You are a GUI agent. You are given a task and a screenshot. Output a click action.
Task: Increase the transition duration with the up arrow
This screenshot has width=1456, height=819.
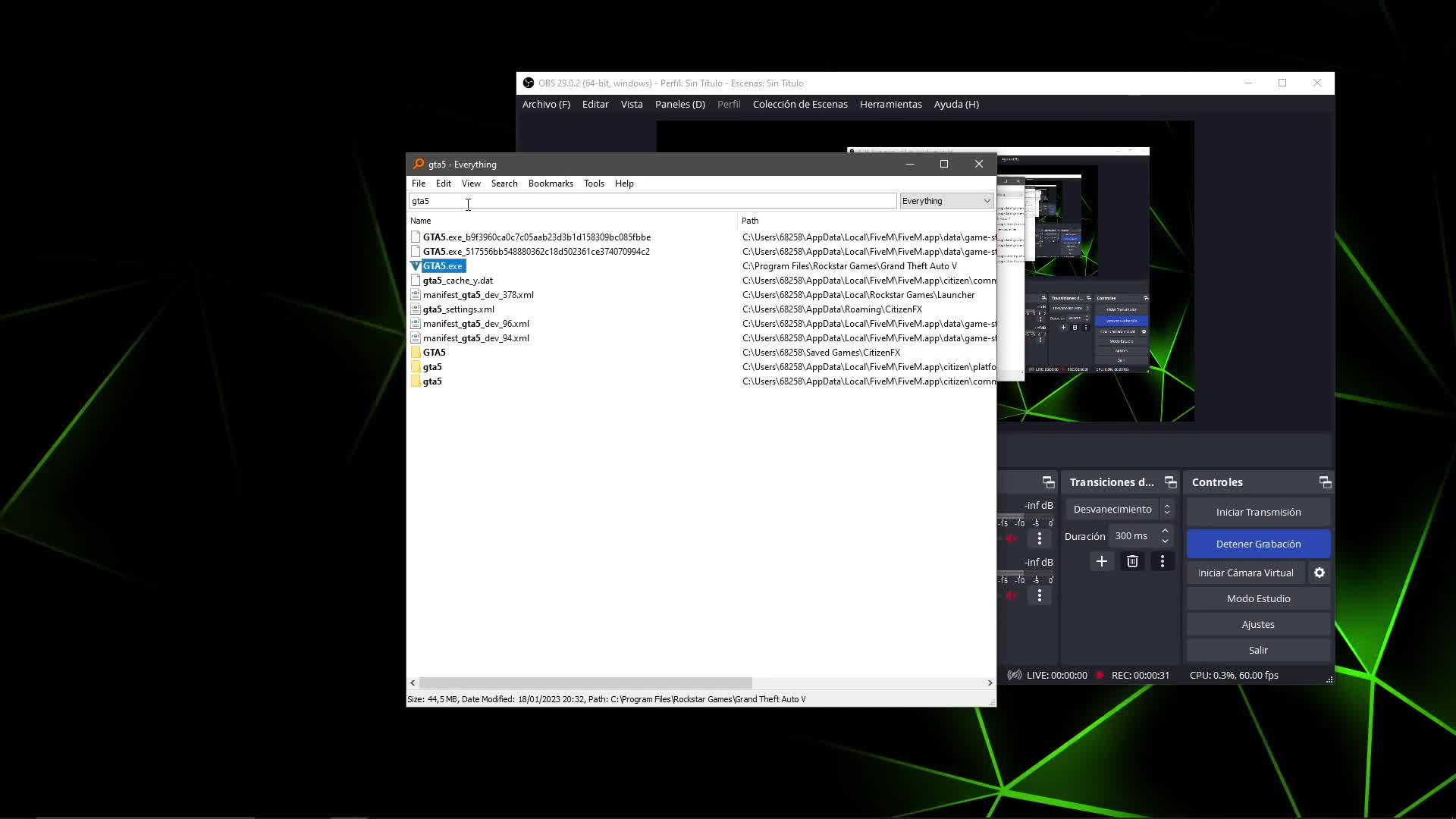(x=1165, y=531)
